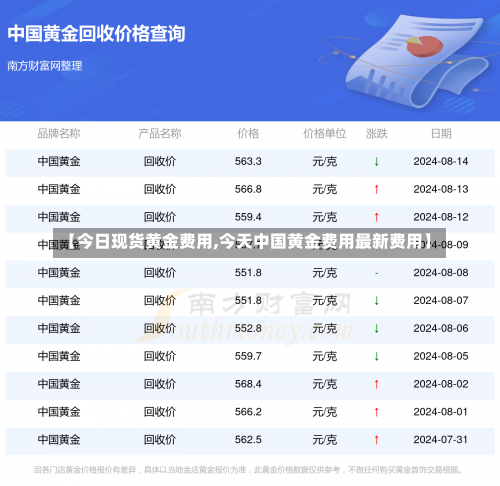Viewport: 500px width, 486px height.
Task: Click the disclaimer text at the bottom
Action: (248, 470)
